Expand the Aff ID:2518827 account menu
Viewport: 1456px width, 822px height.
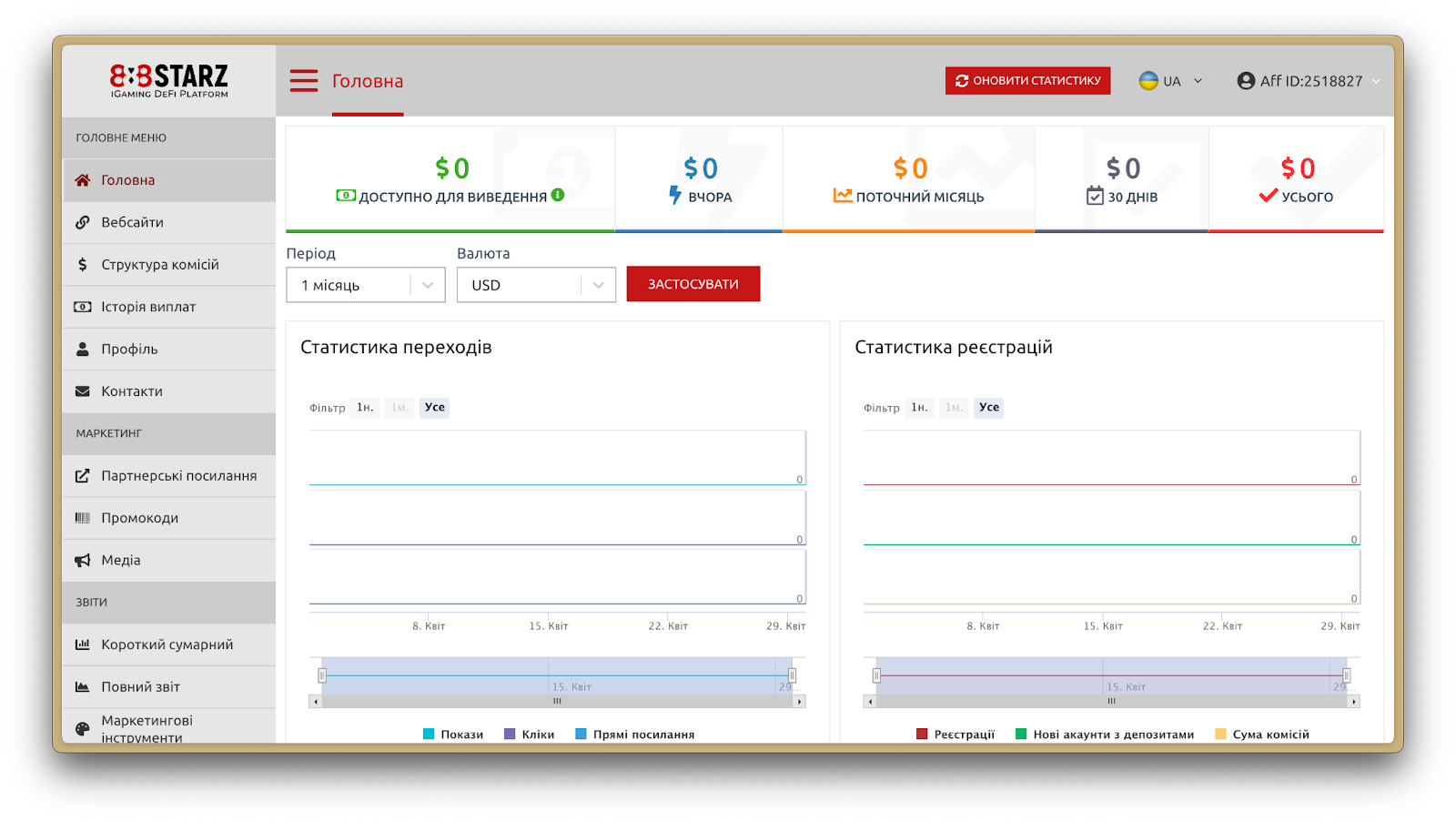pyautogui.click(x=1309, y=81)
